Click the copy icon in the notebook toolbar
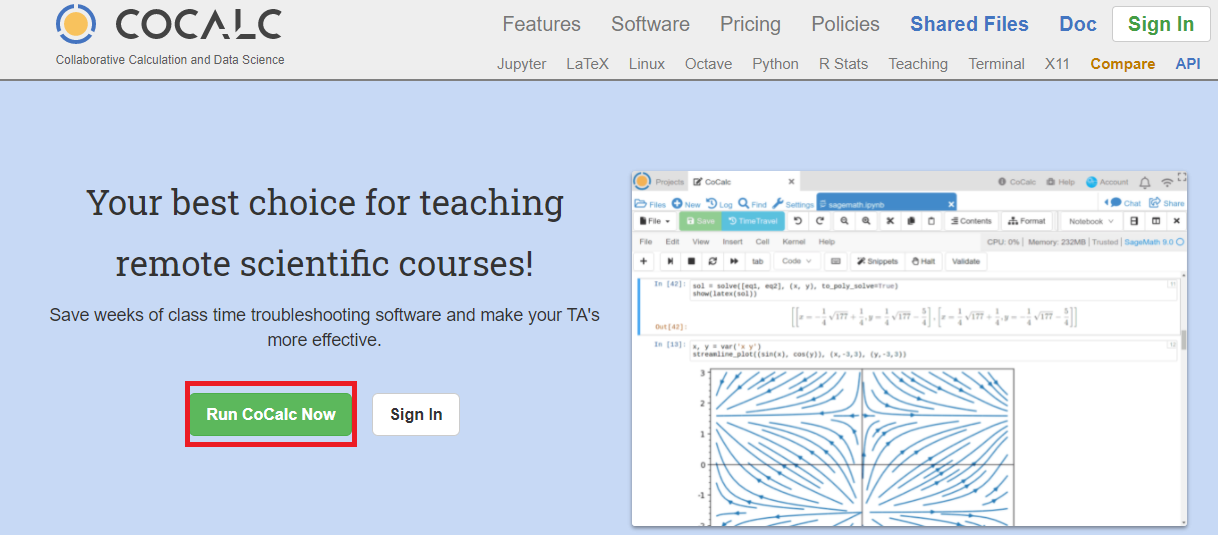 910,221
